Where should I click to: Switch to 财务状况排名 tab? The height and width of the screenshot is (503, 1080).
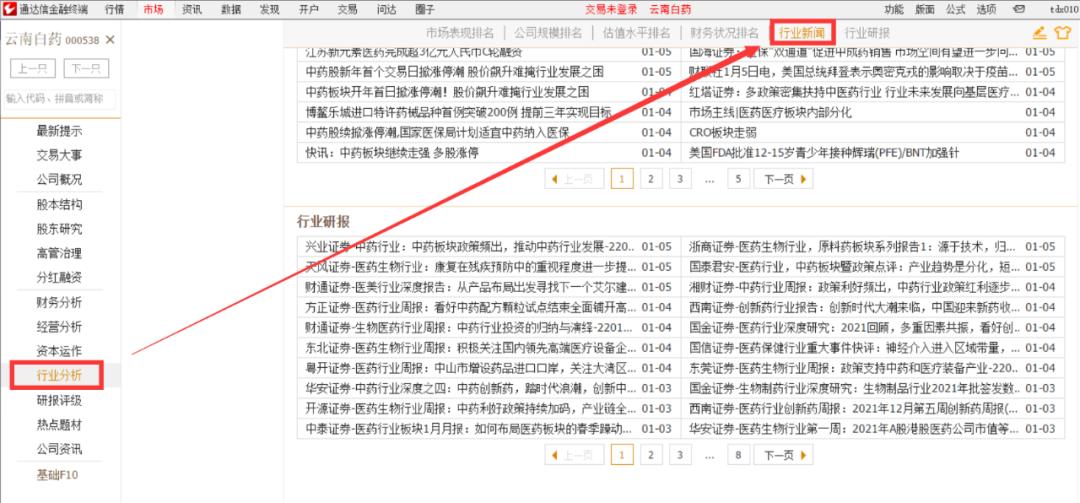(x=725, y=32)
